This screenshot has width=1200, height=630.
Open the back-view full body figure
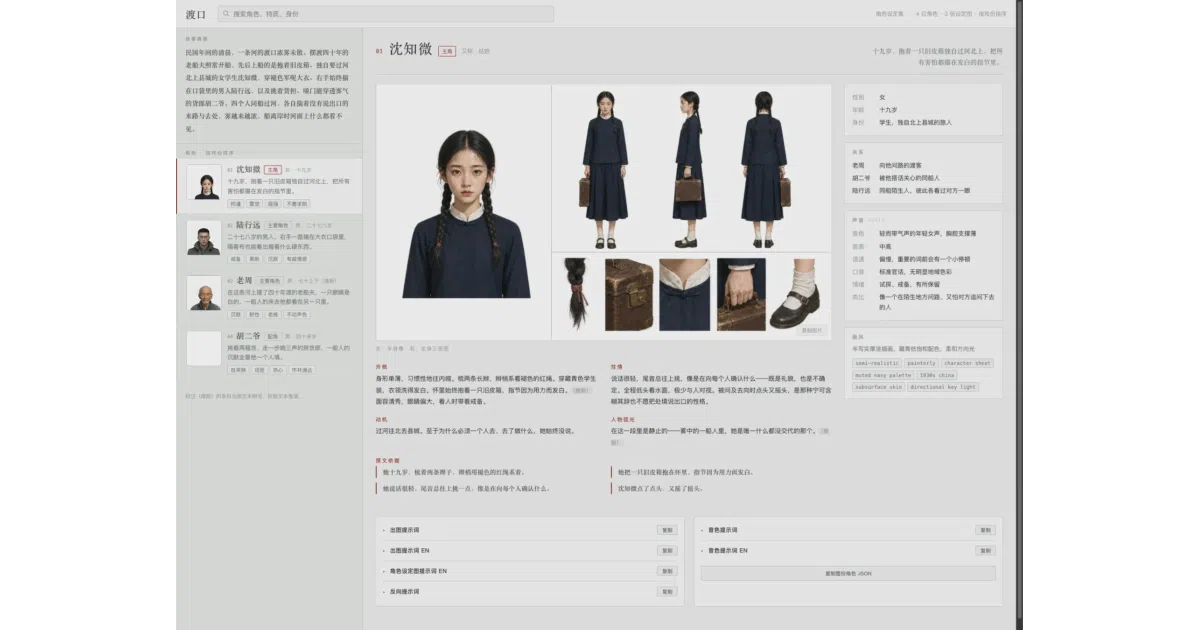pyautogui.click(x=765, y=168)
